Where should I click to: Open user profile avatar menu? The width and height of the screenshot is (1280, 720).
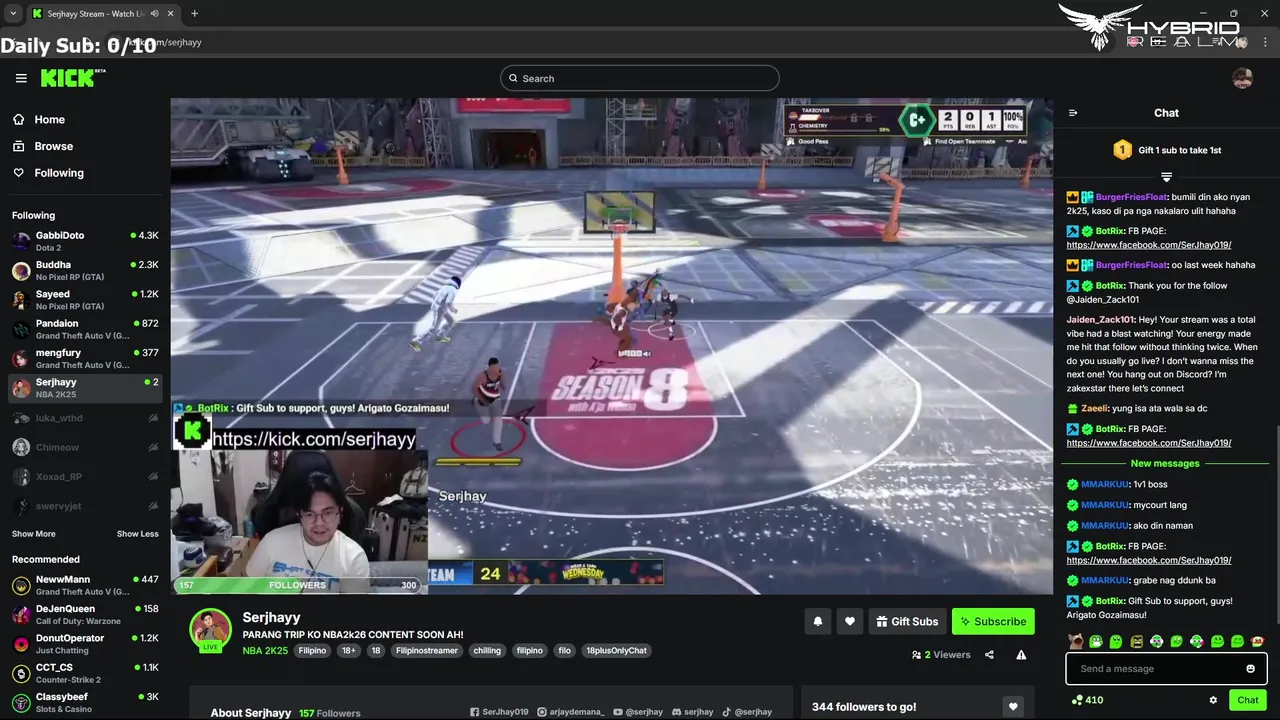[x=1242, y=78]
